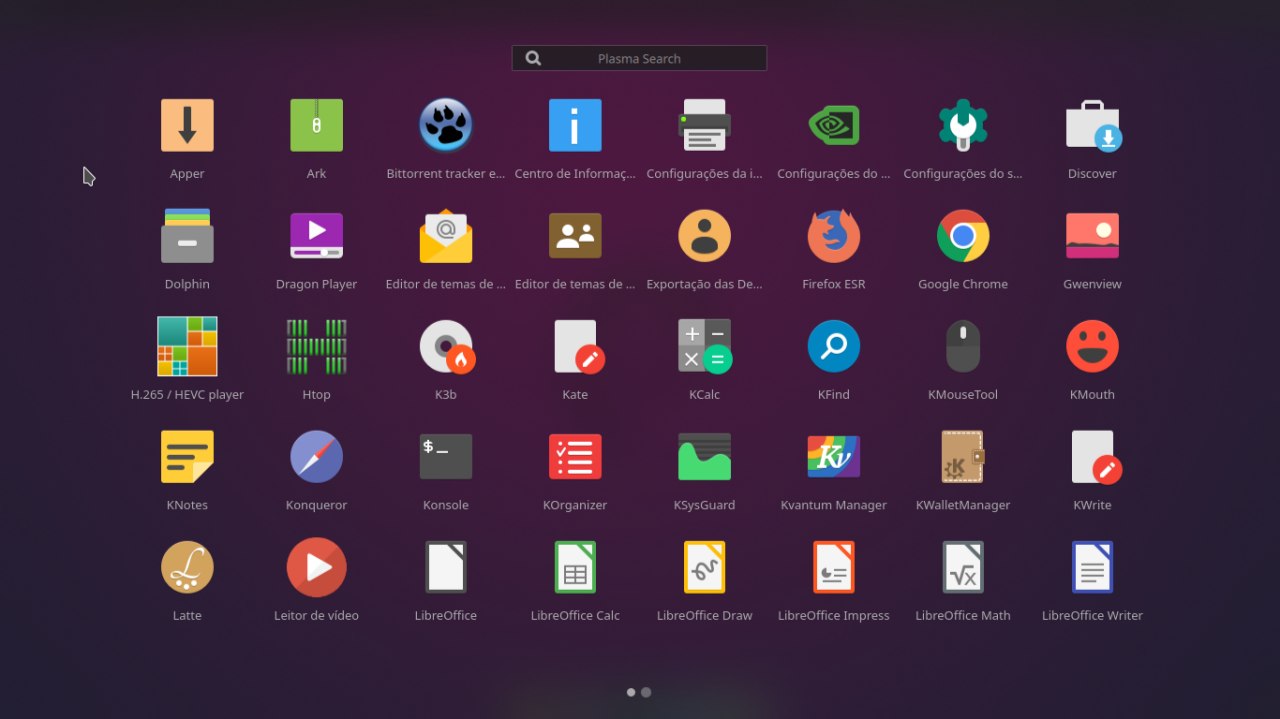Launch the KCalc calculator
Viewport: 1280px width, 719px height.
[x=704, y=346]
